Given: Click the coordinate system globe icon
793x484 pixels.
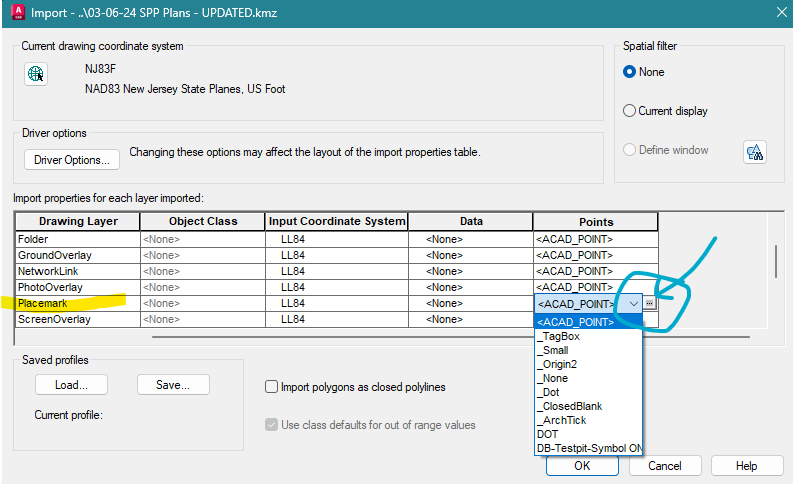Looking at the screenshot, I should click(x=36, y=74).
